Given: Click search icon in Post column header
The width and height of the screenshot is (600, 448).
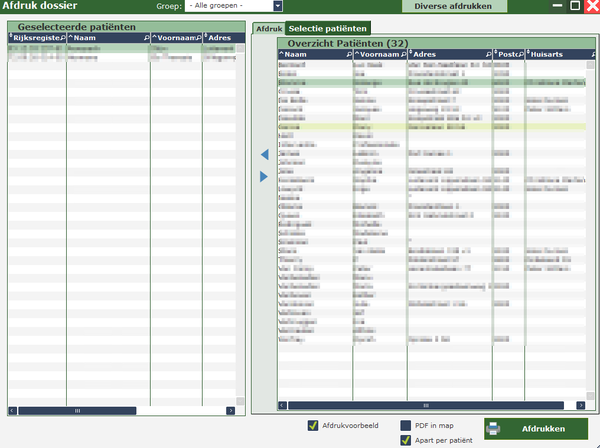Looking at the screenshot, I should [x=521, y=54].
